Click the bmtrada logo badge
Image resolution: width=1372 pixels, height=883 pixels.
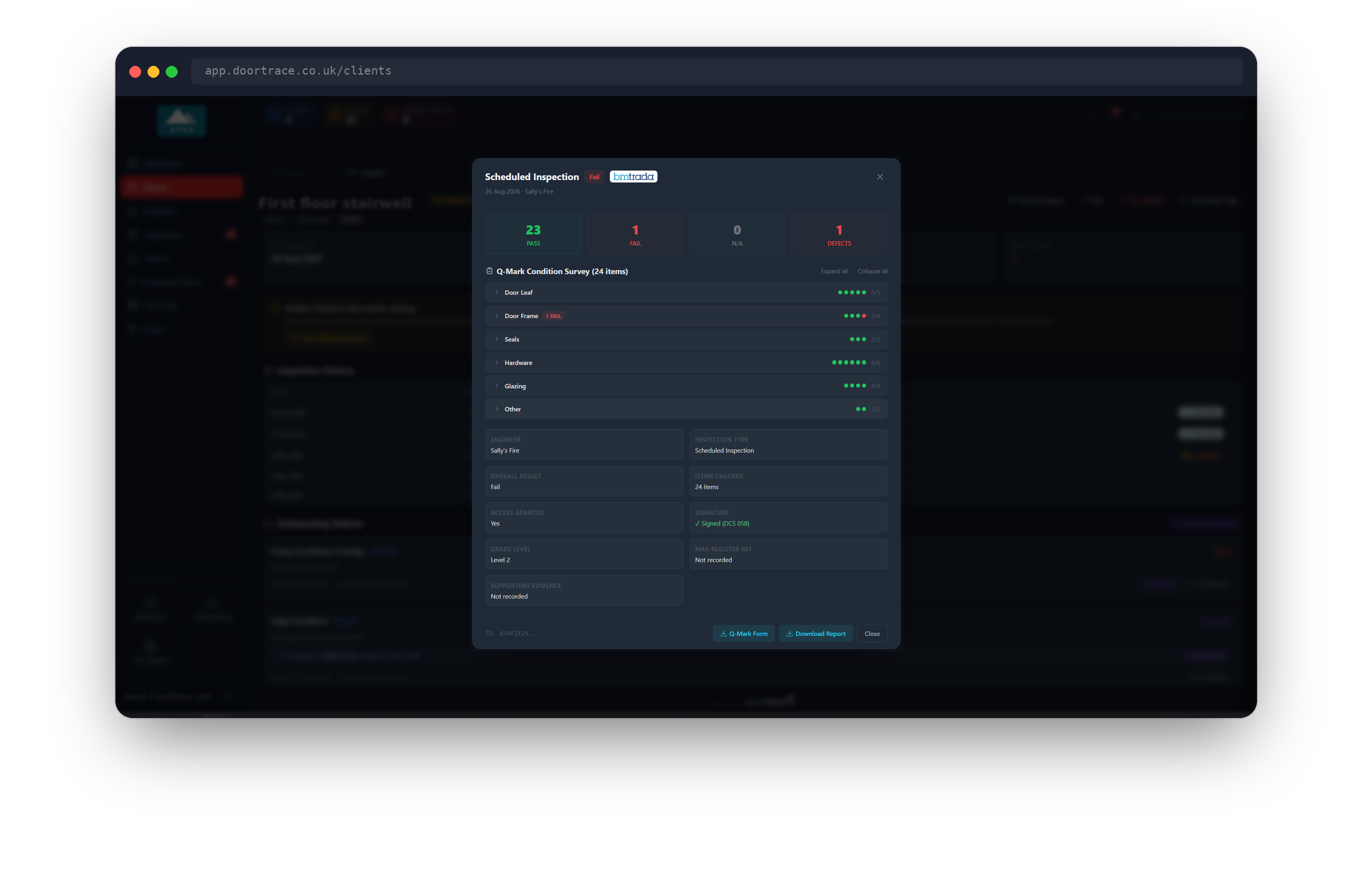point(633,177)
